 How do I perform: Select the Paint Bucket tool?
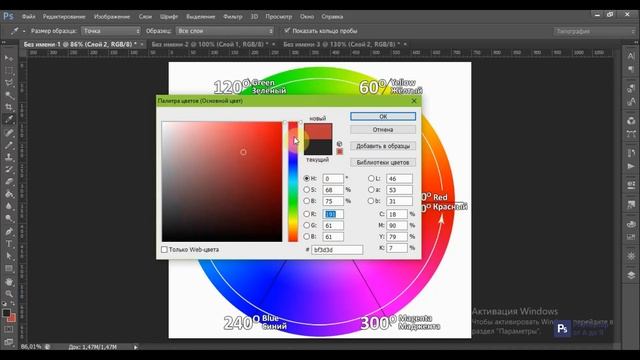pyautogui.click(x=9, y=194)
